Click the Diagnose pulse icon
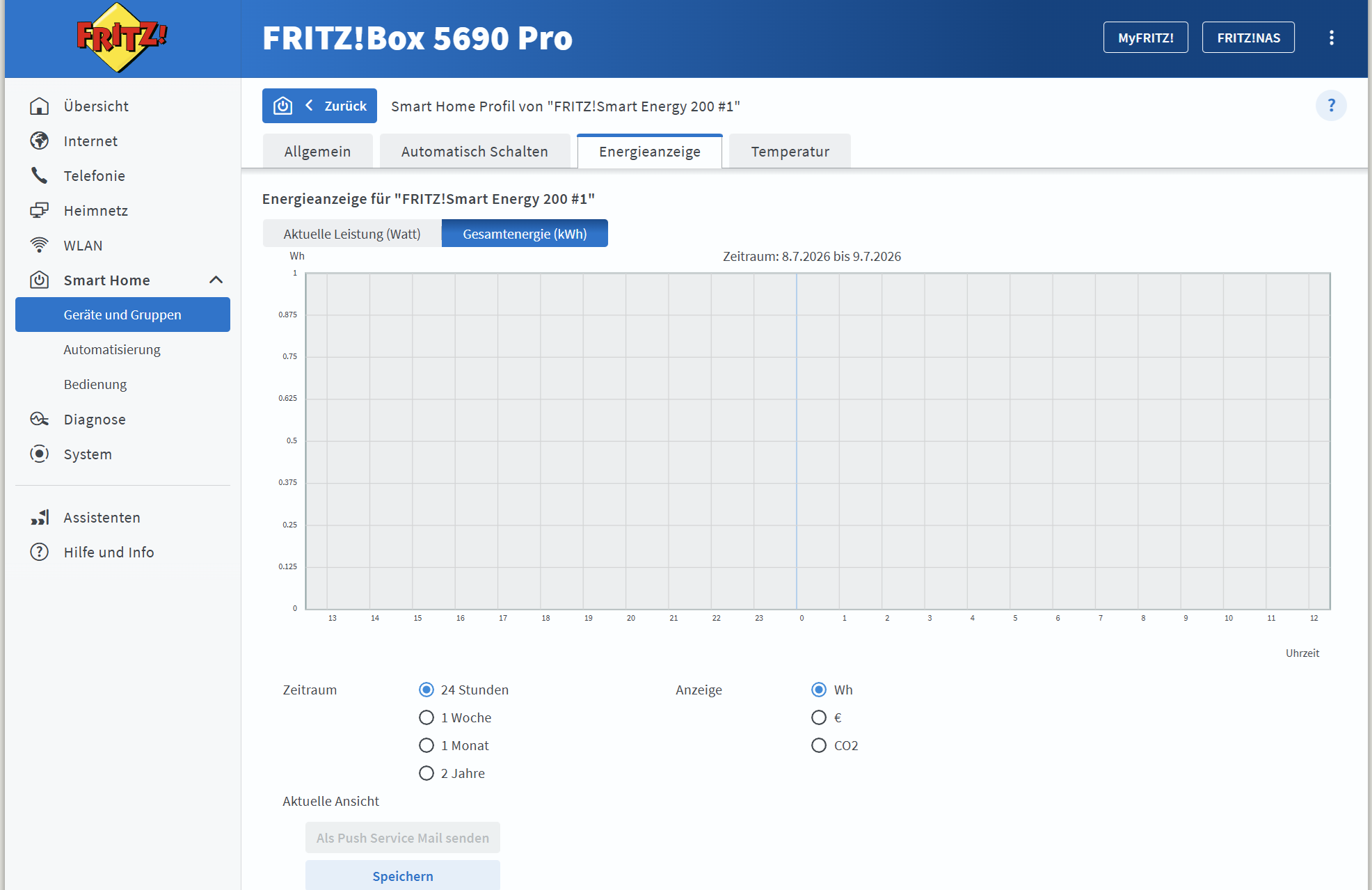Image resolution: width=1372 pixels, height=890 pixels. 40,419
